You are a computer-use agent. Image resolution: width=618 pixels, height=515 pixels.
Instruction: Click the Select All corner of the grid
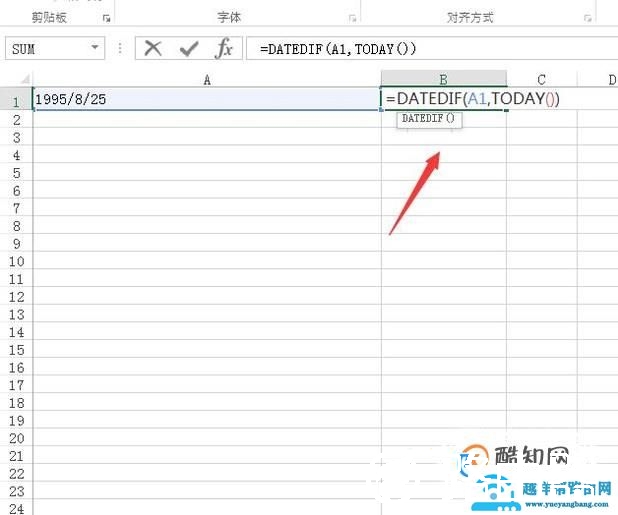(16, 80)
